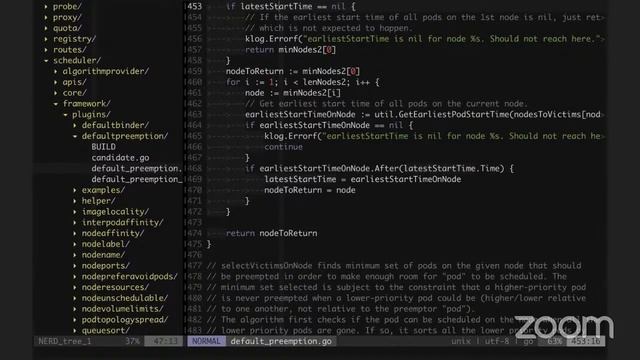Click 'latestStartTime = earliestStartTimeOnNode' on line 469
640x360 pixels.
click(x=363, y=179)
